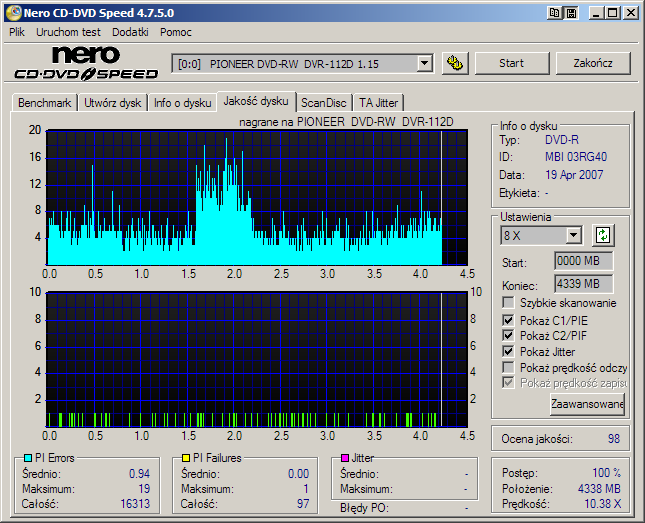
Task: Click the Start button
Action: (512, 63)
